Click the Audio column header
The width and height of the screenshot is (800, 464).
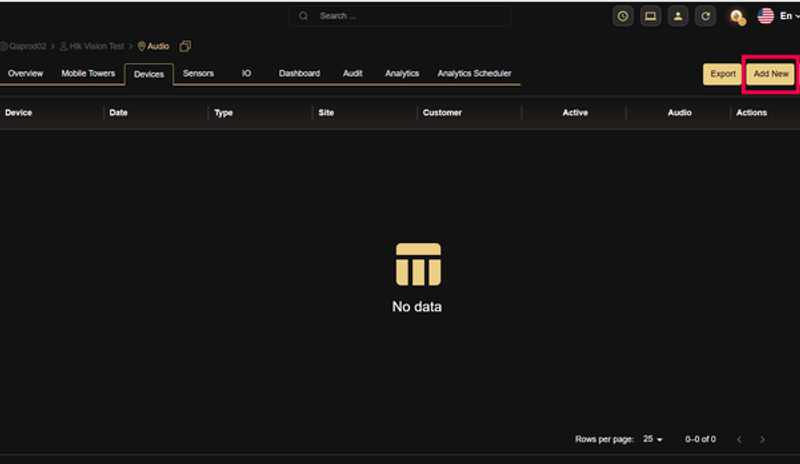(x=680, y=113)
